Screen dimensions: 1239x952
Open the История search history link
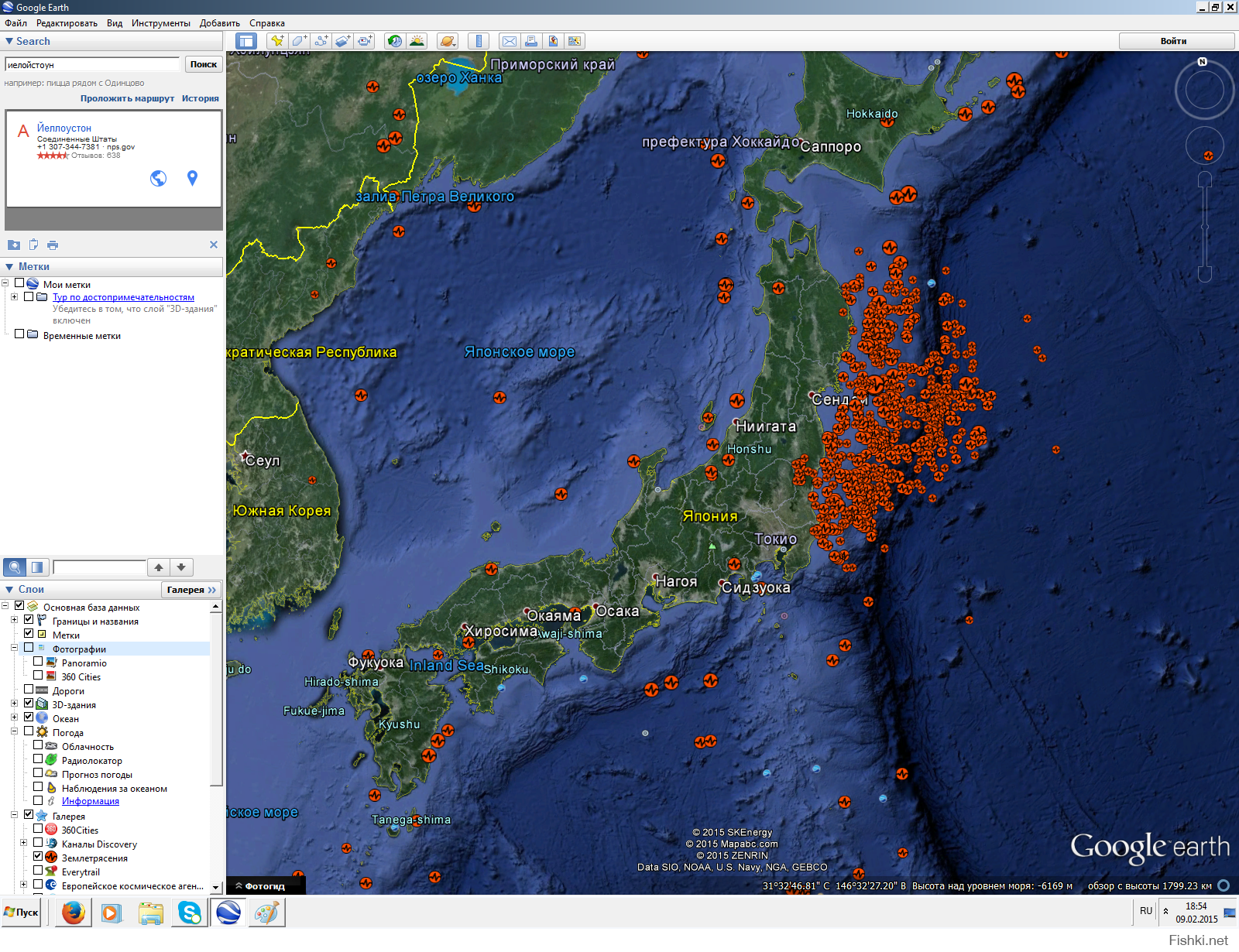(x=201, y=98)
